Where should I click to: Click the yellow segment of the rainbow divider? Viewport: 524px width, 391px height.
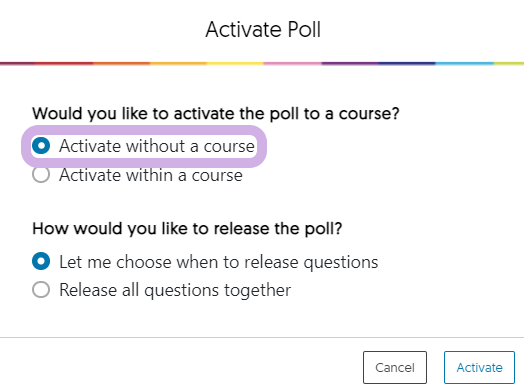[235, 63]
